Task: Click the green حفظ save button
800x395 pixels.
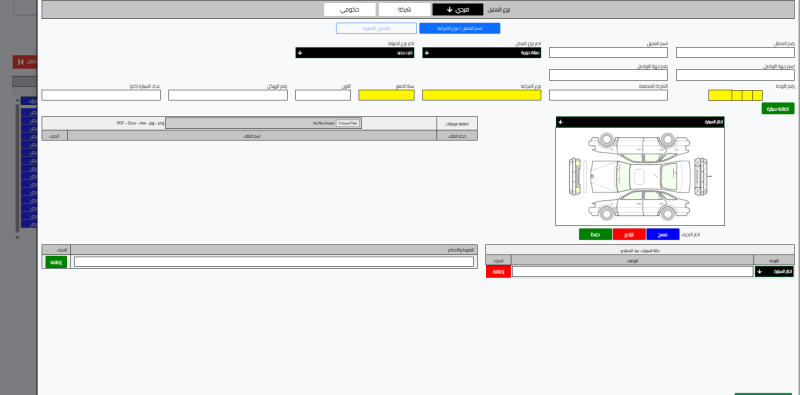Action: point(595,235)
